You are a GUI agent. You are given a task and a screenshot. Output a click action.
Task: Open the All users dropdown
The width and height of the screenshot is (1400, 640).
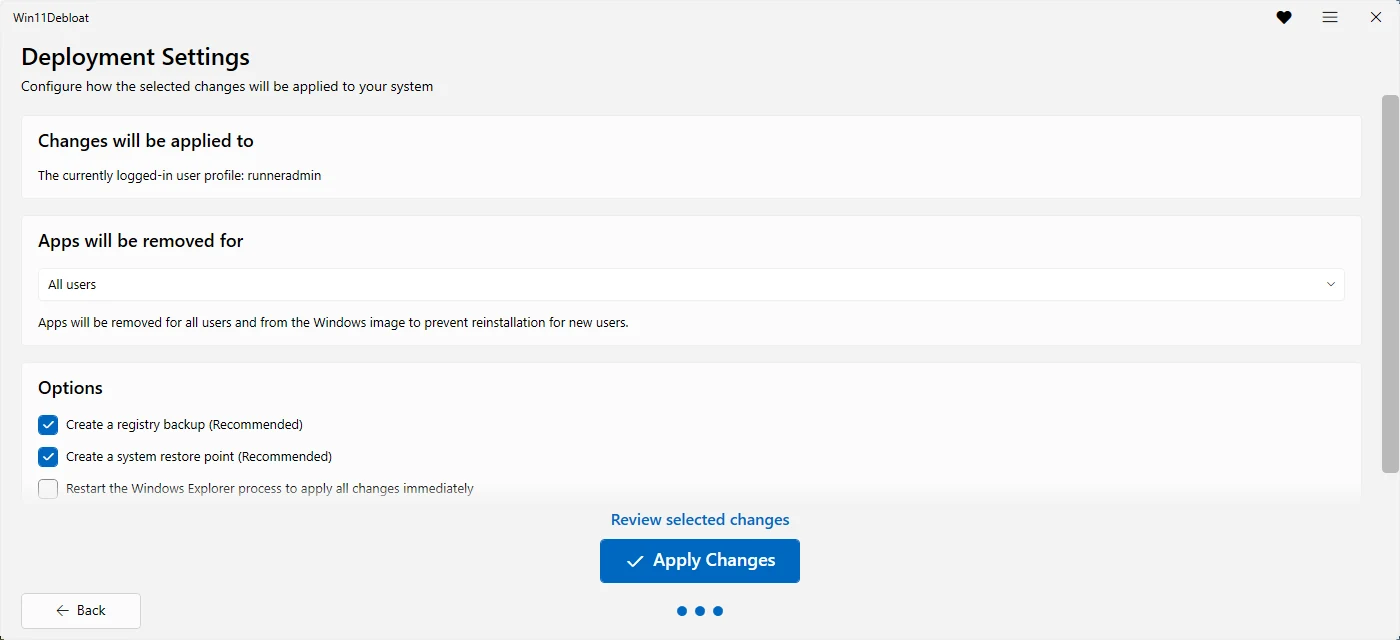click(691, 285)
